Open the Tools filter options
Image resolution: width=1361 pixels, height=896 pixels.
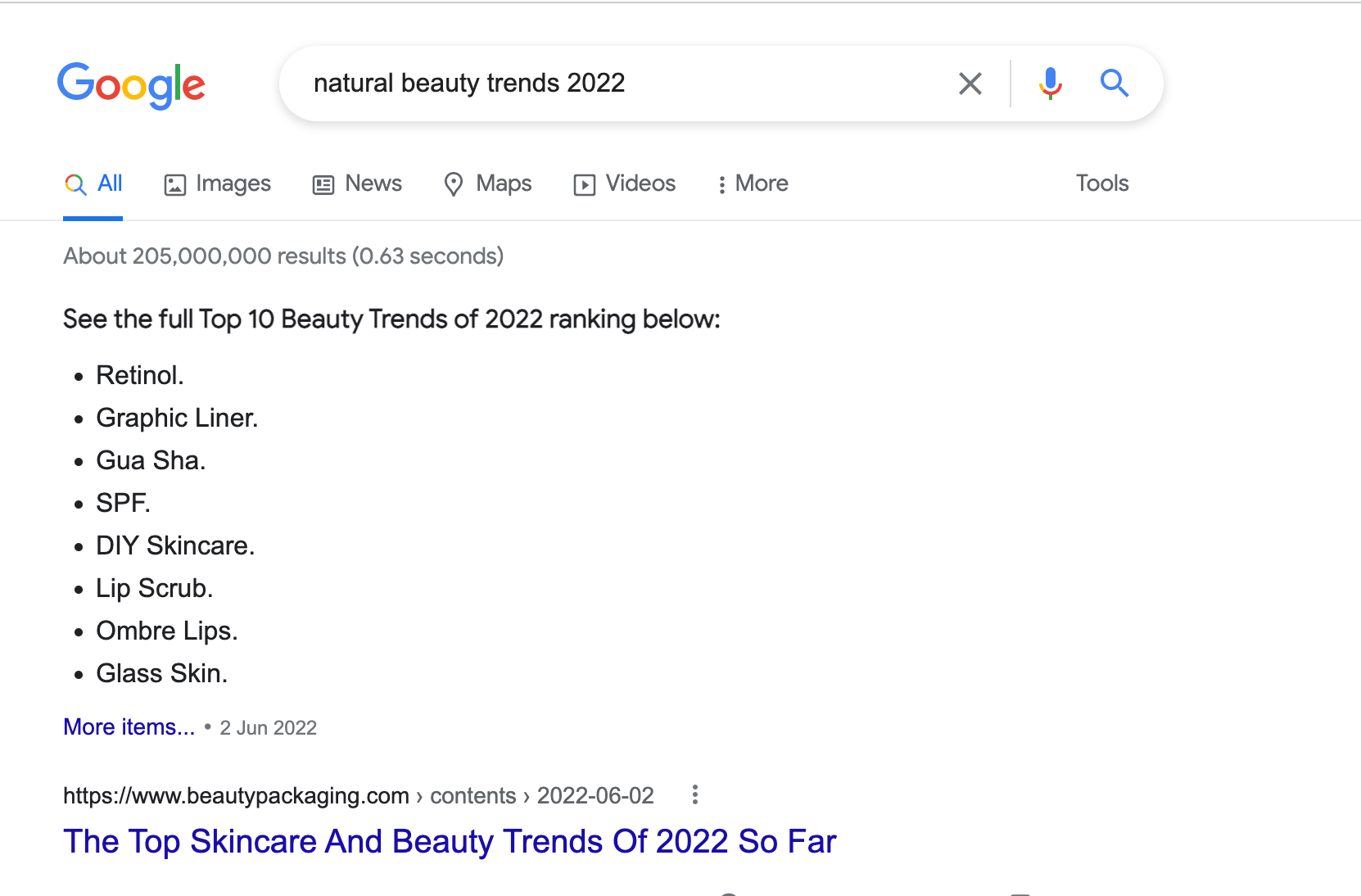point(1101,183)
